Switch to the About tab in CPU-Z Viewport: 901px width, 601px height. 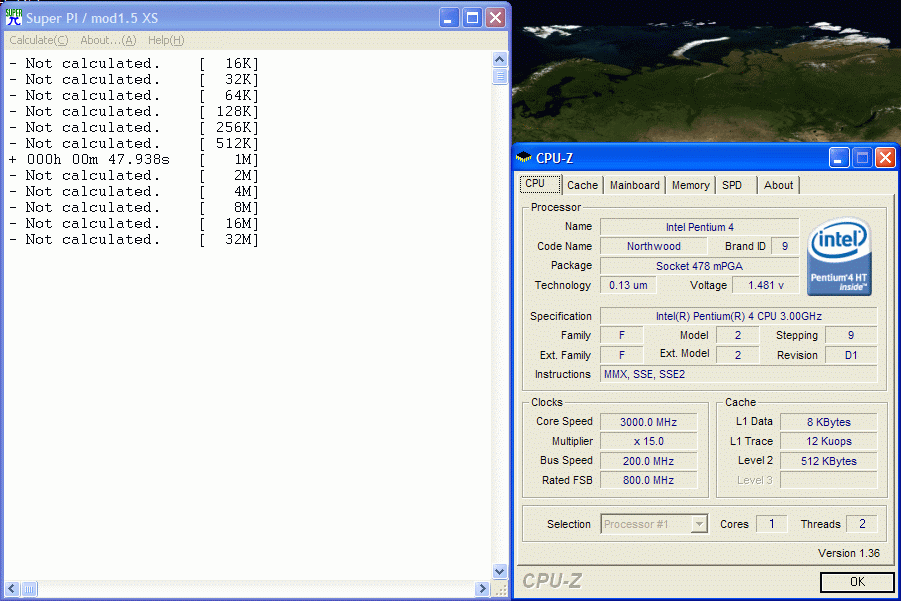pyautogui.click(x=778, y=185)
